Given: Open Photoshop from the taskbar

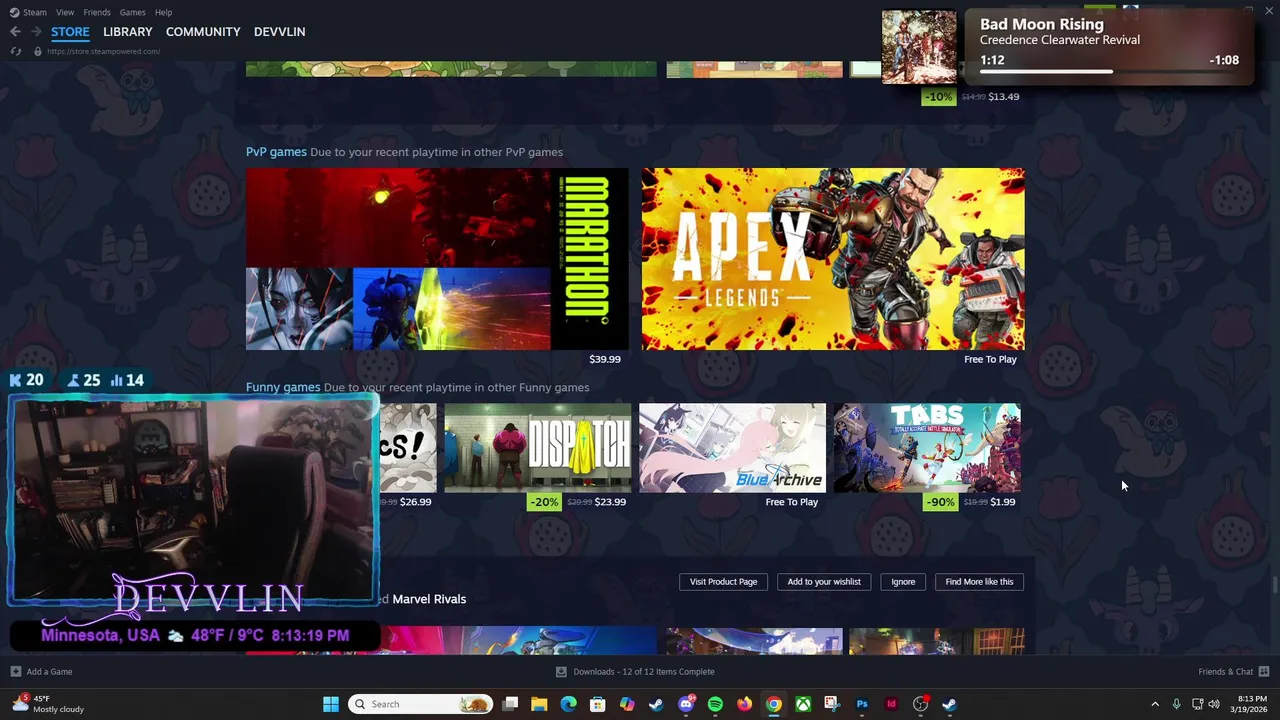Looking at the screenshot, I should [x=862, y=704].
